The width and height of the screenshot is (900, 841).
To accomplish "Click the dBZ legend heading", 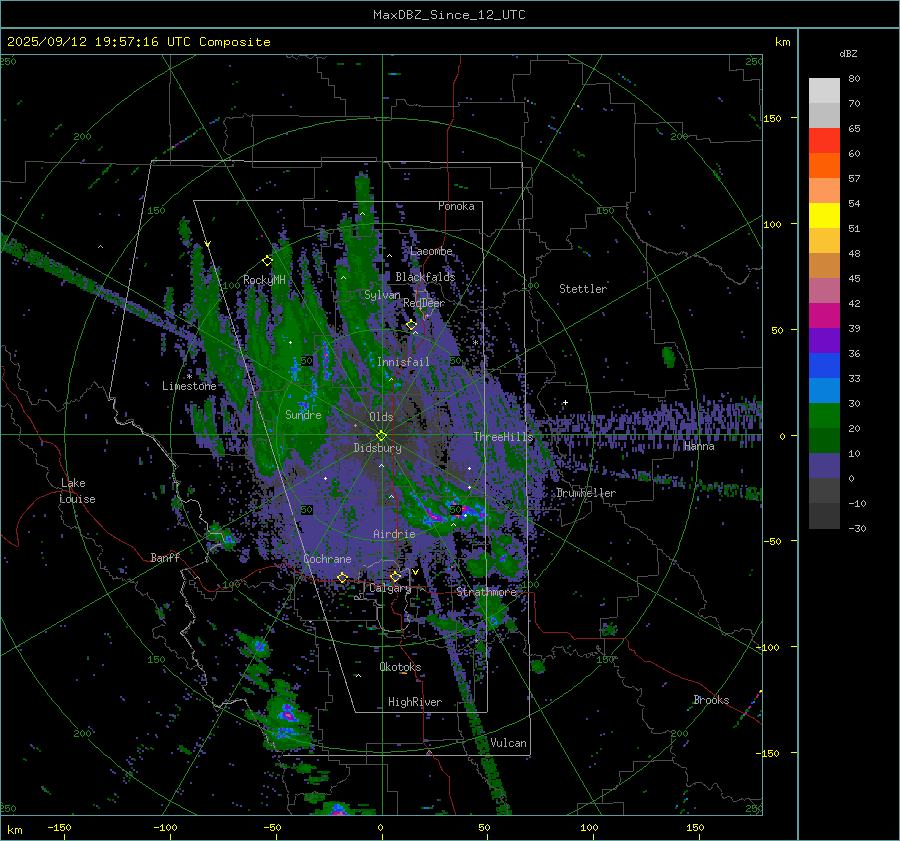I will [x=848, y=53].
